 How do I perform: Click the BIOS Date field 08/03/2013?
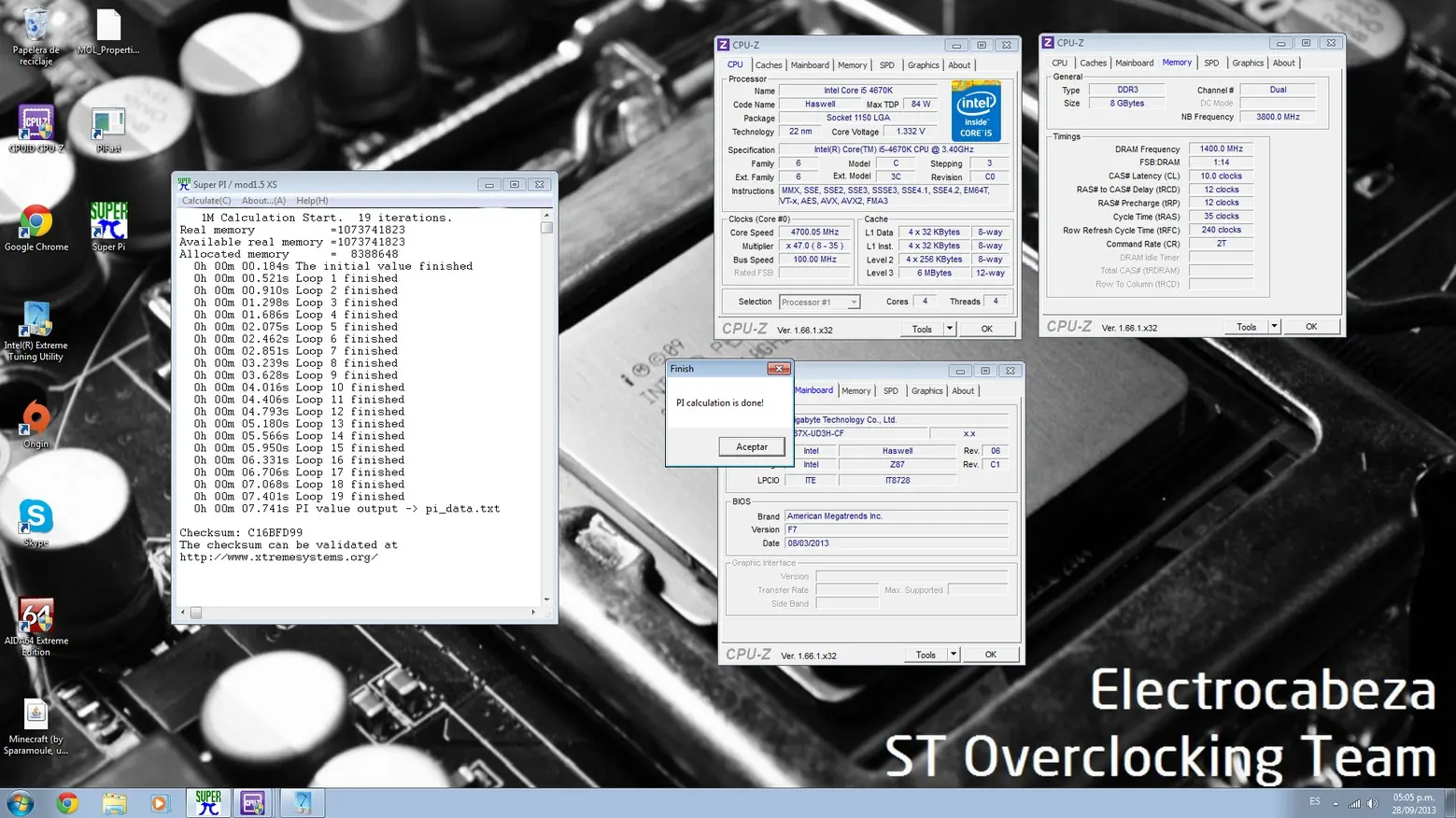coord(896,543)
